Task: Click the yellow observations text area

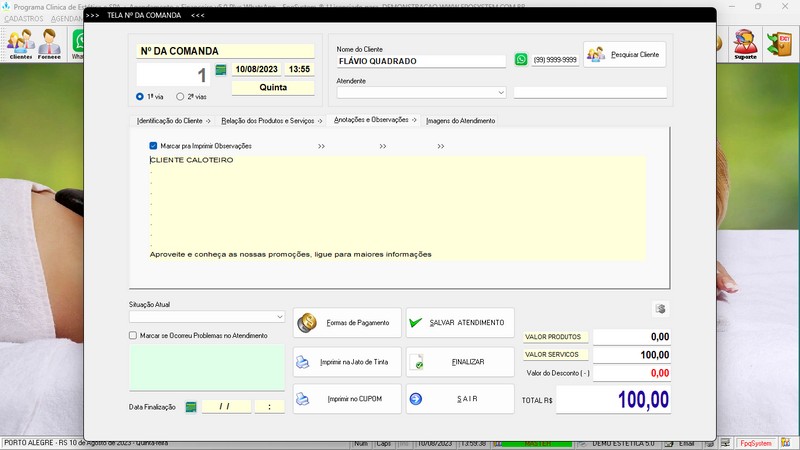Action: (397, 208)
